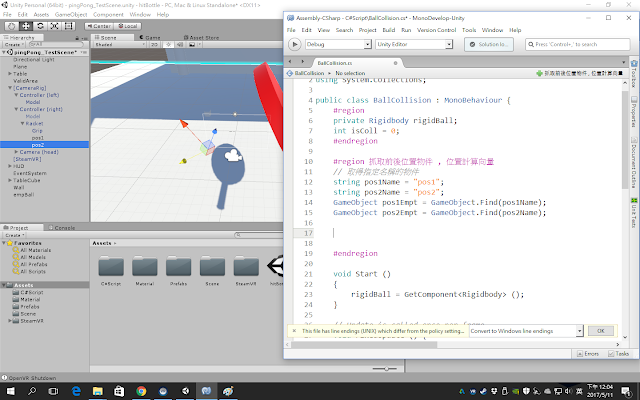640x400 pixels.
Task: Open MonoDevelop's Version Control menu
Action: [x=436, y=30]
